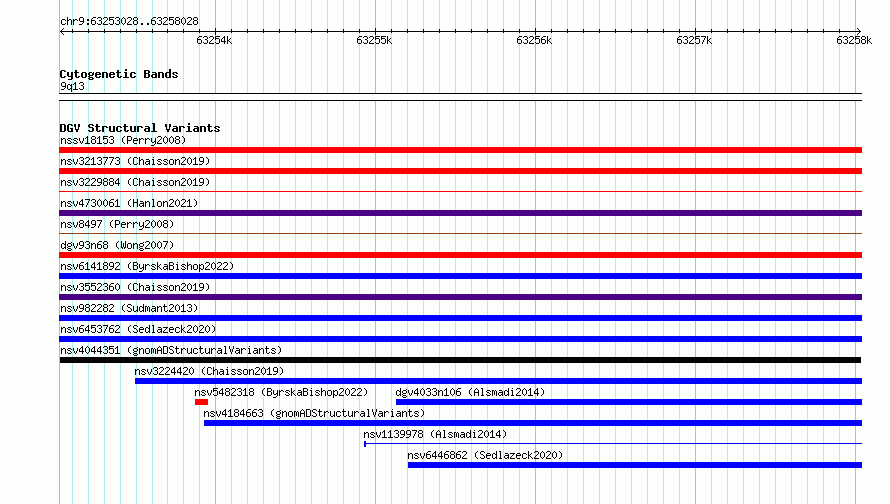Click the blue bar under dgv4033n106

pos(629,402)
